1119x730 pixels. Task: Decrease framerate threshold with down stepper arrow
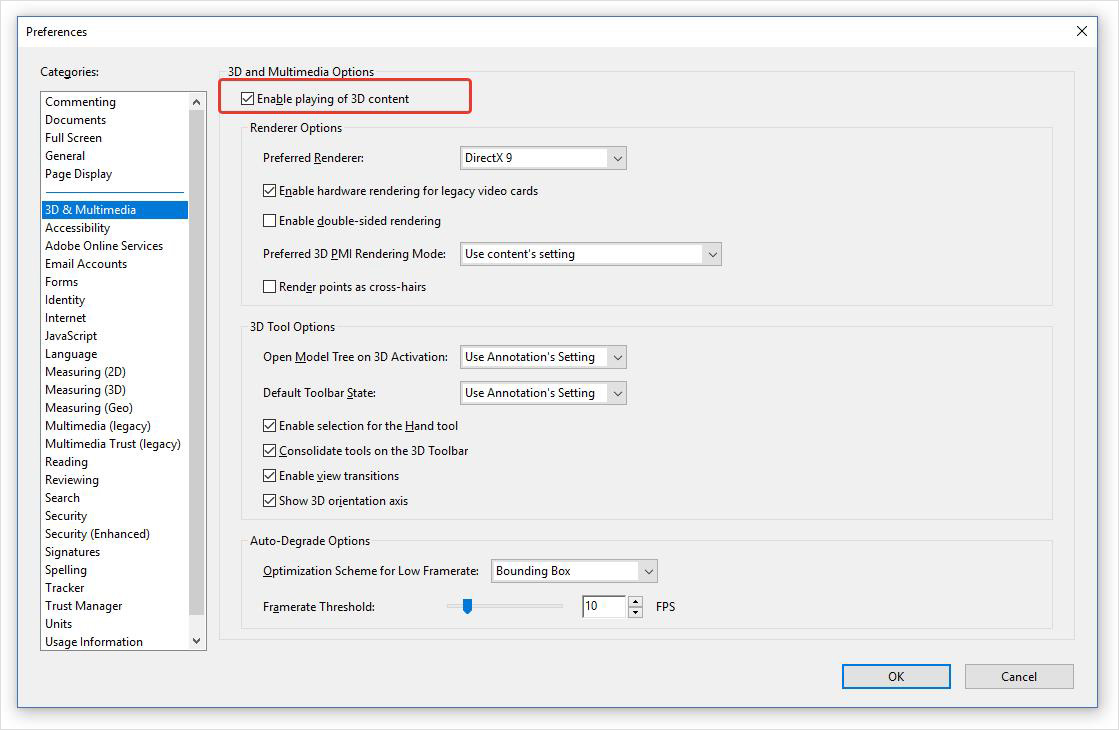pyautogui.click(x=635, y=612)
